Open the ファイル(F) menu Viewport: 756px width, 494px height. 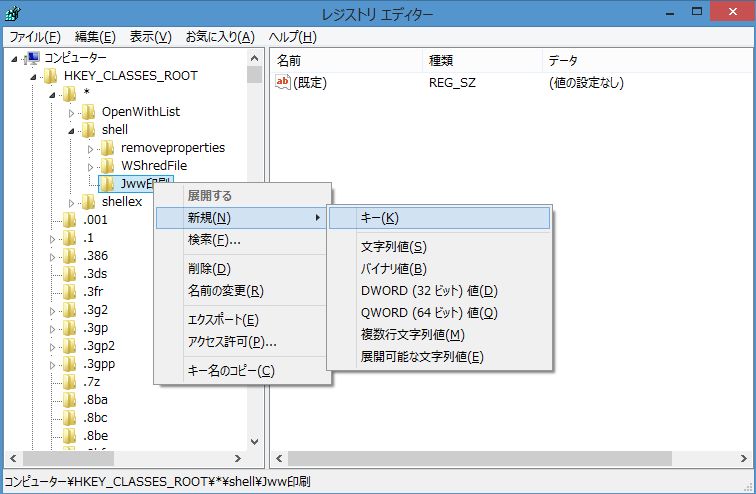35,37
